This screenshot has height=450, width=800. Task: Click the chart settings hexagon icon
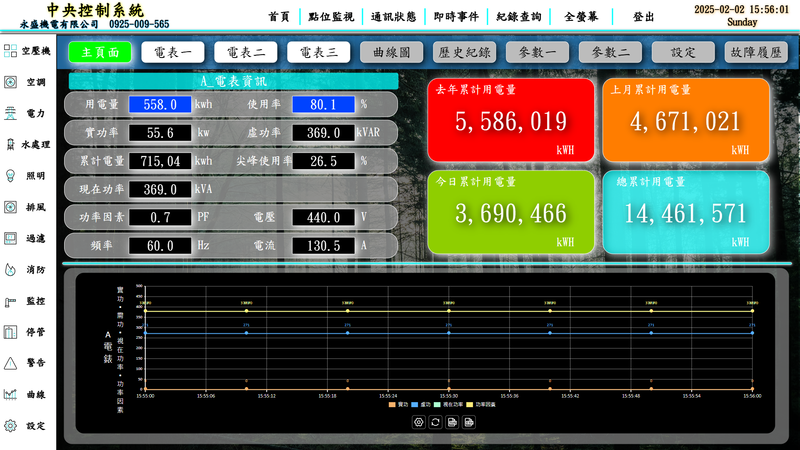tap(419, 422)
